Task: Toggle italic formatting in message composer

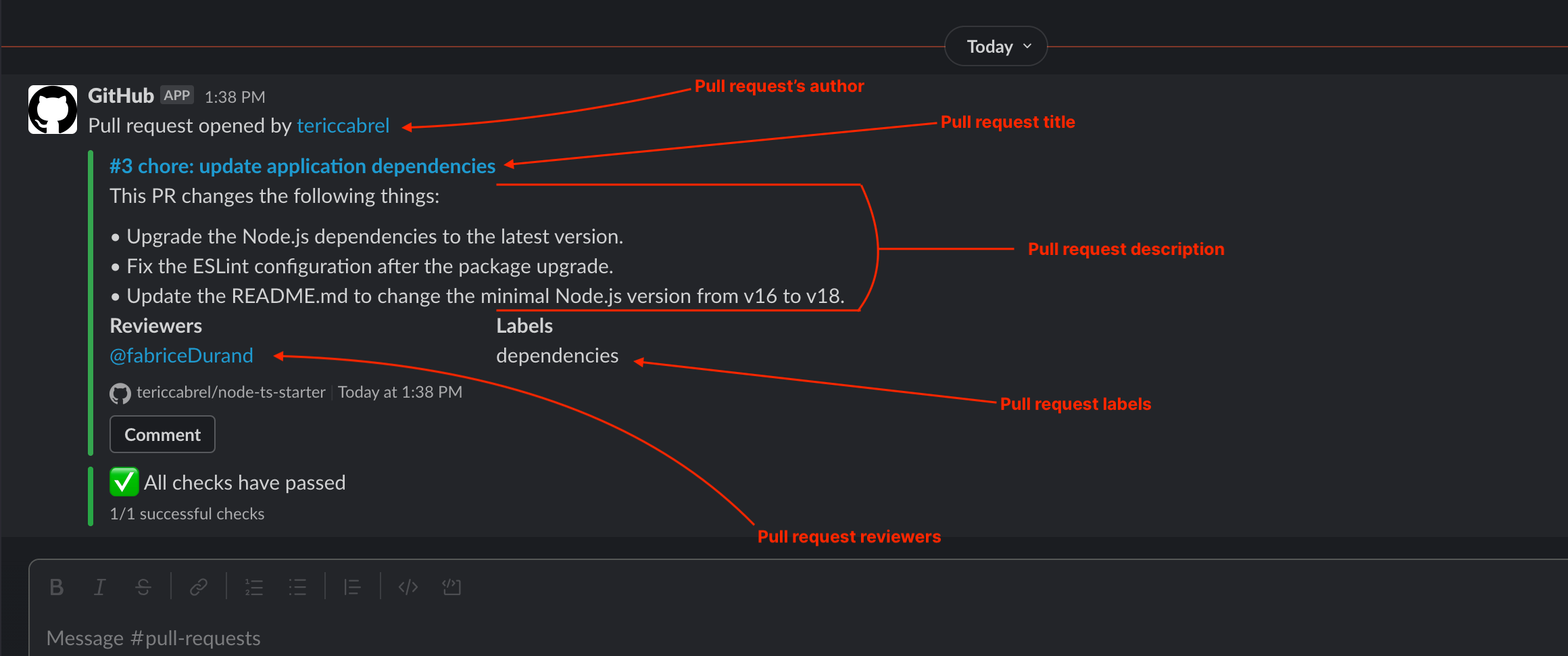Action: pyautogui.click(x=99, y=587)
